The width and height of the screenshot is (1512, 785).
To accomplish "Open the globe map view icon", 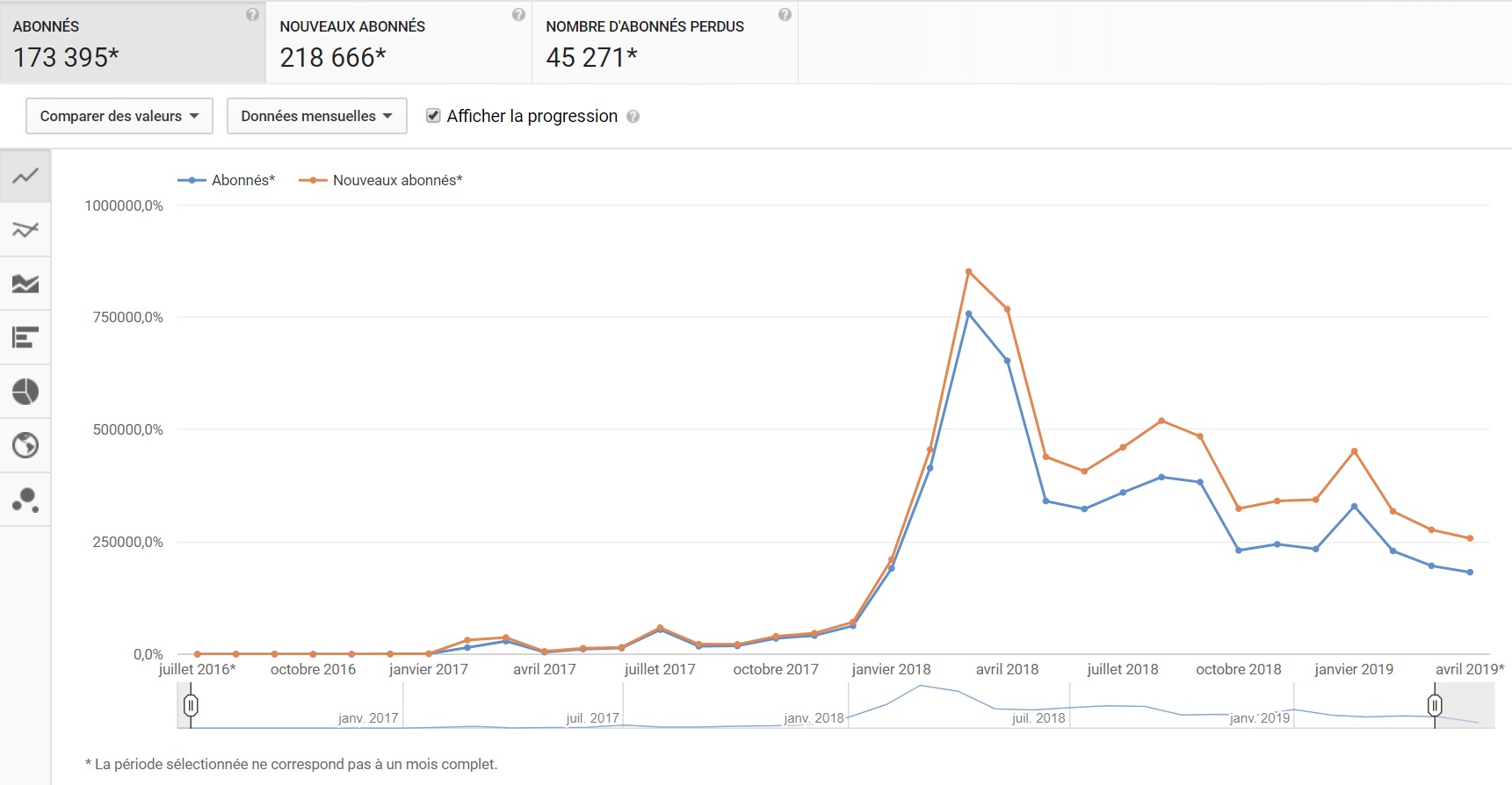I will 25,445.
